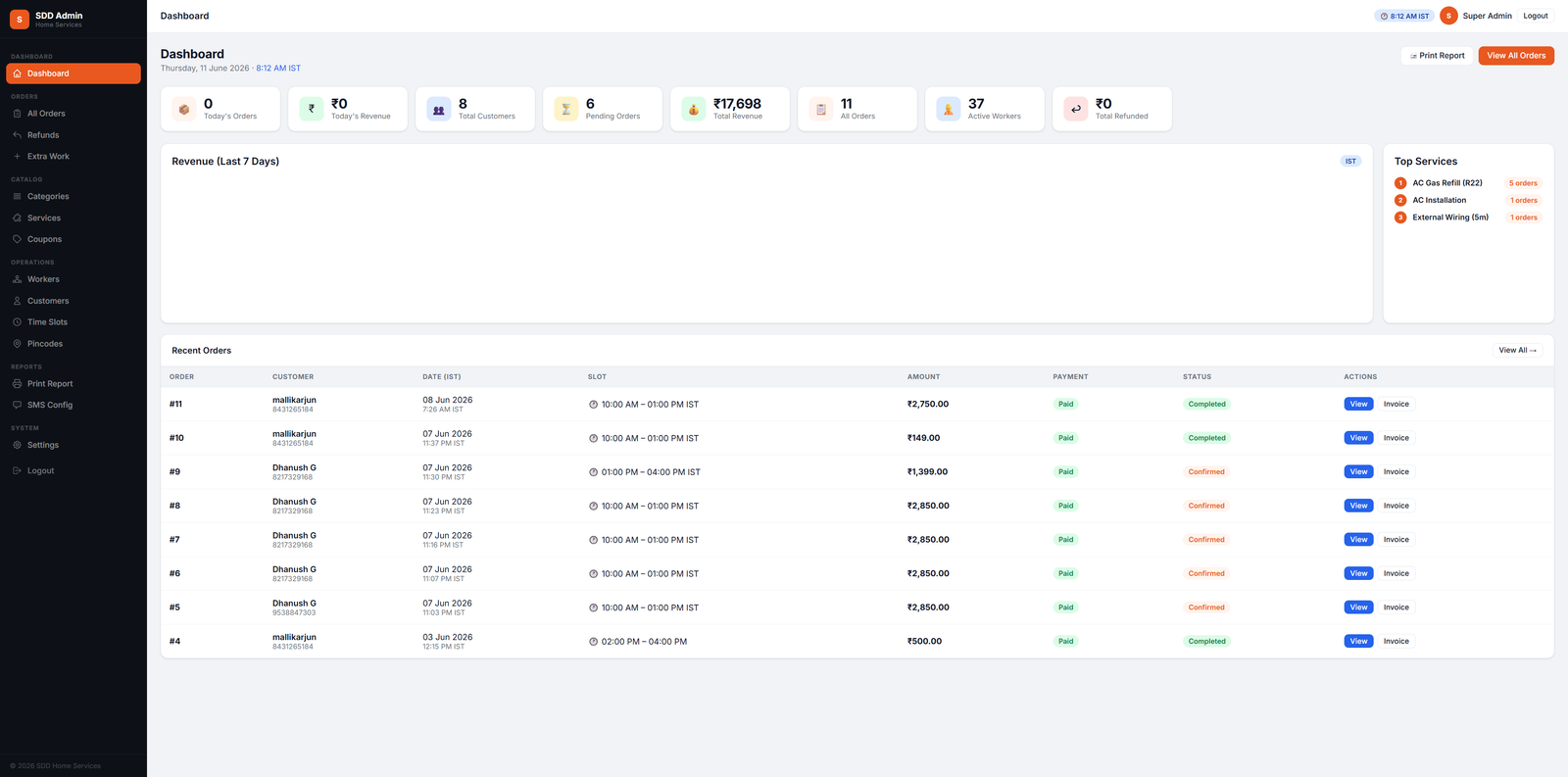
Task: Open the Coupons sidebar item
Action: click(73, 239)
